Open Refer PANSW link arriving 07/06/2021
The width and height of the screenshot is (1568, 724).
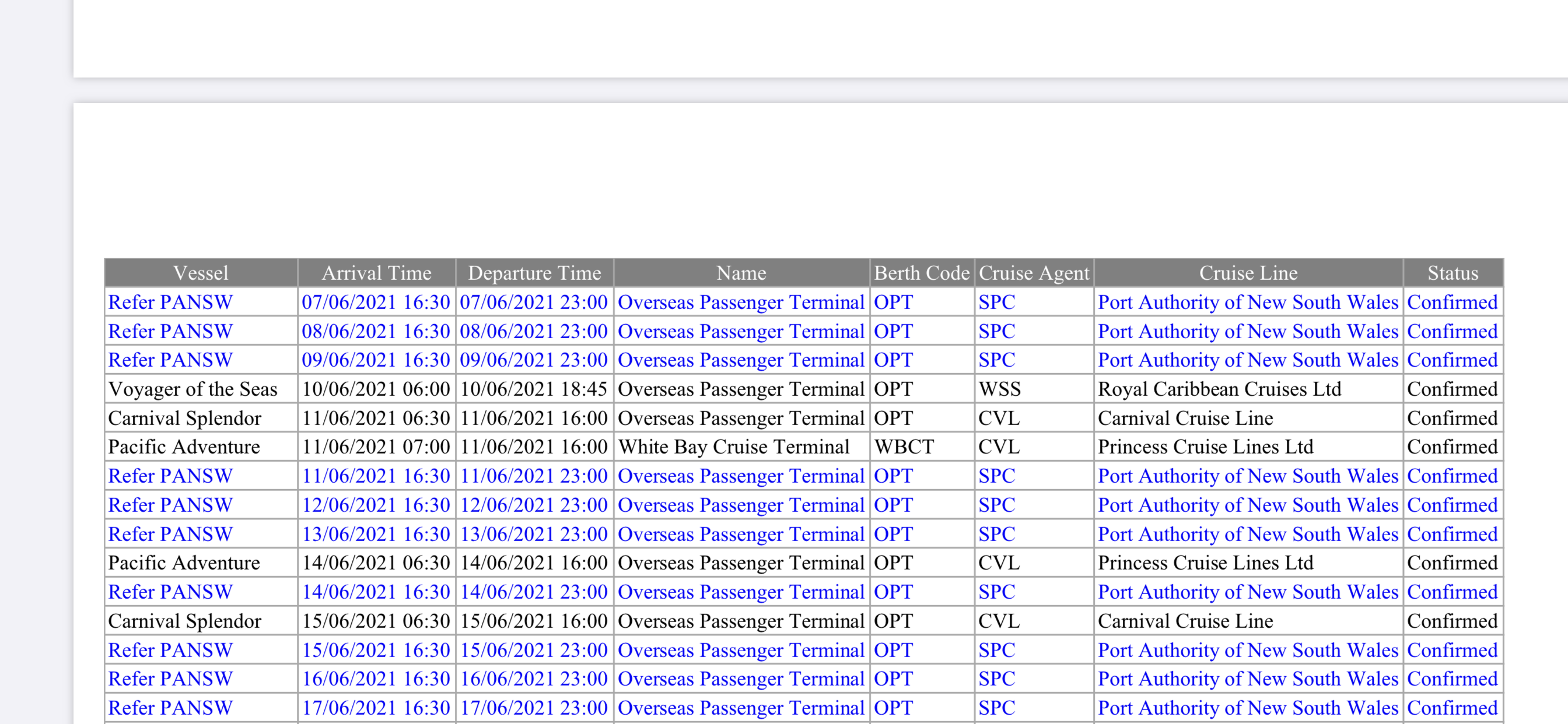pyautogui.click(x=170, y=303)
